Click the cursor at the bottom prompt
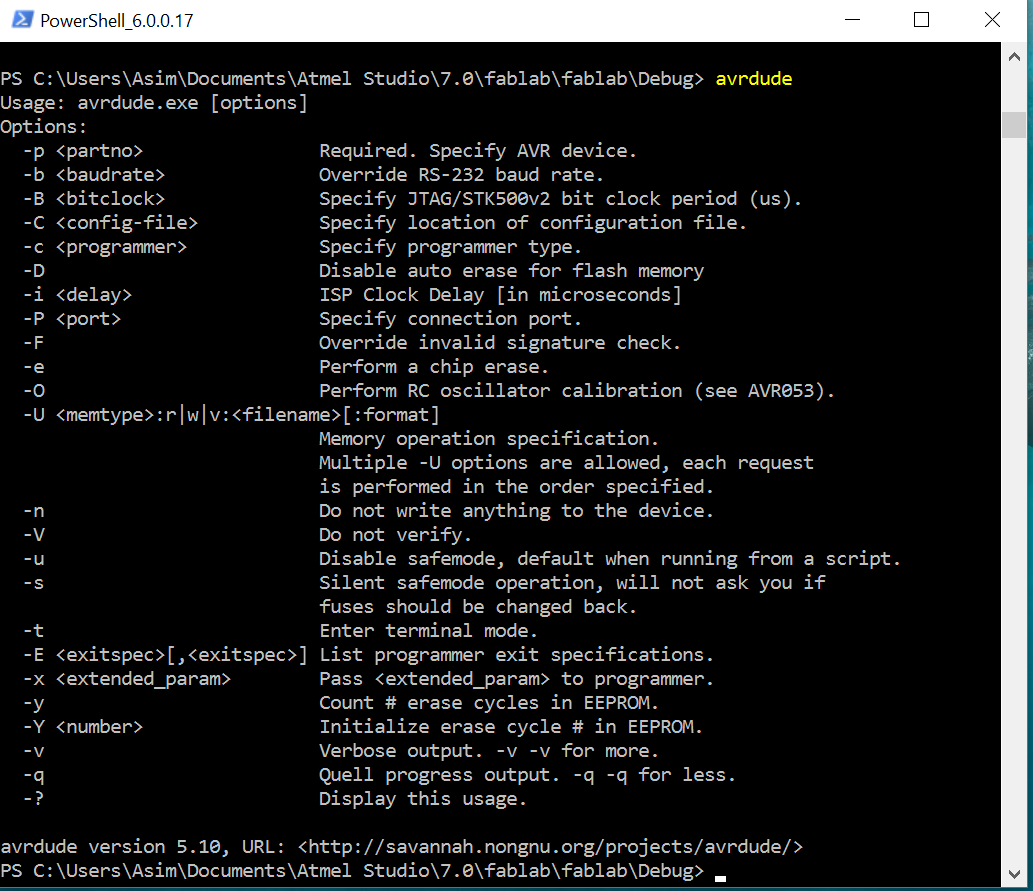The width and height of the screenshot is (1033, 891). point(721,878)
